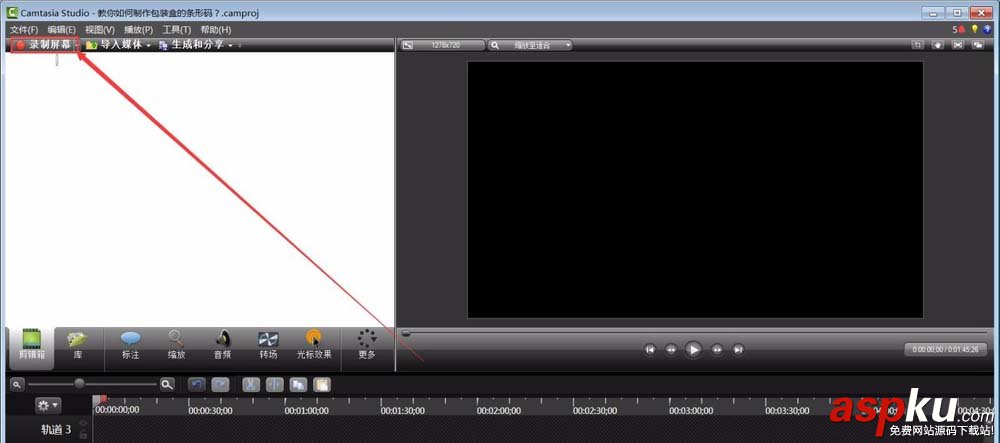Click the 0:00:00:00 / 0:01:45:26 time display

pyautogui.click(x=946, y=349)
